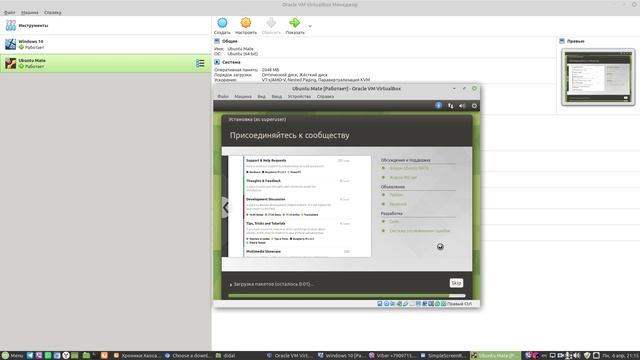This screenshot has height=360, width=640.
Task: Open the Facebook link in the installer
Action: pos(398,204)
